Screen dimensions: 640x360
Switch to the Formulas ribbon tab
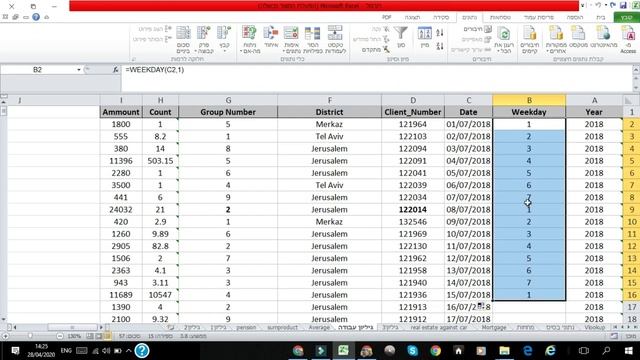click(x=500, y=17)
